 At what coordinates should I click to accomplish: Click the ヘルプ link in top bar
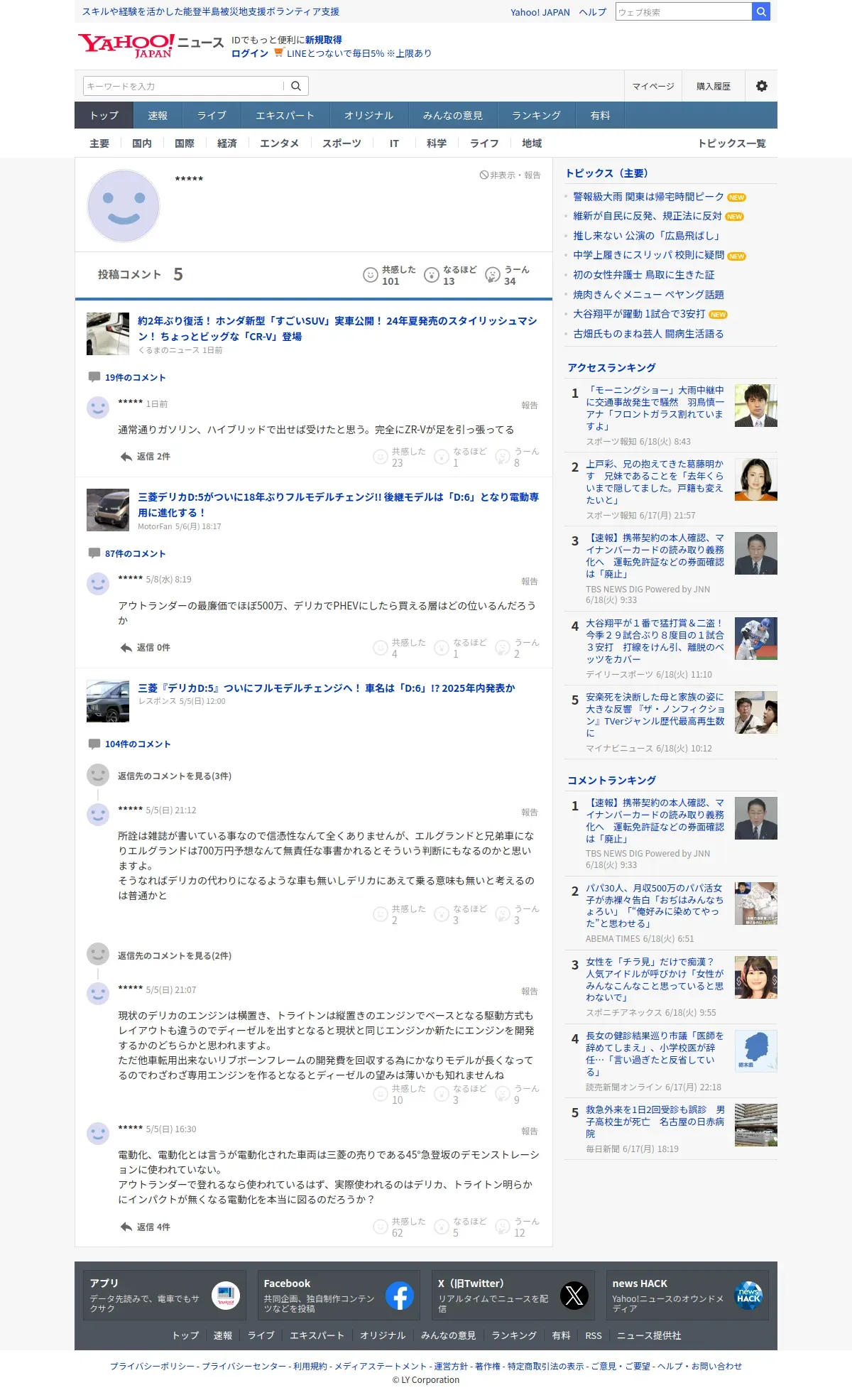click(x=593, y=12)
